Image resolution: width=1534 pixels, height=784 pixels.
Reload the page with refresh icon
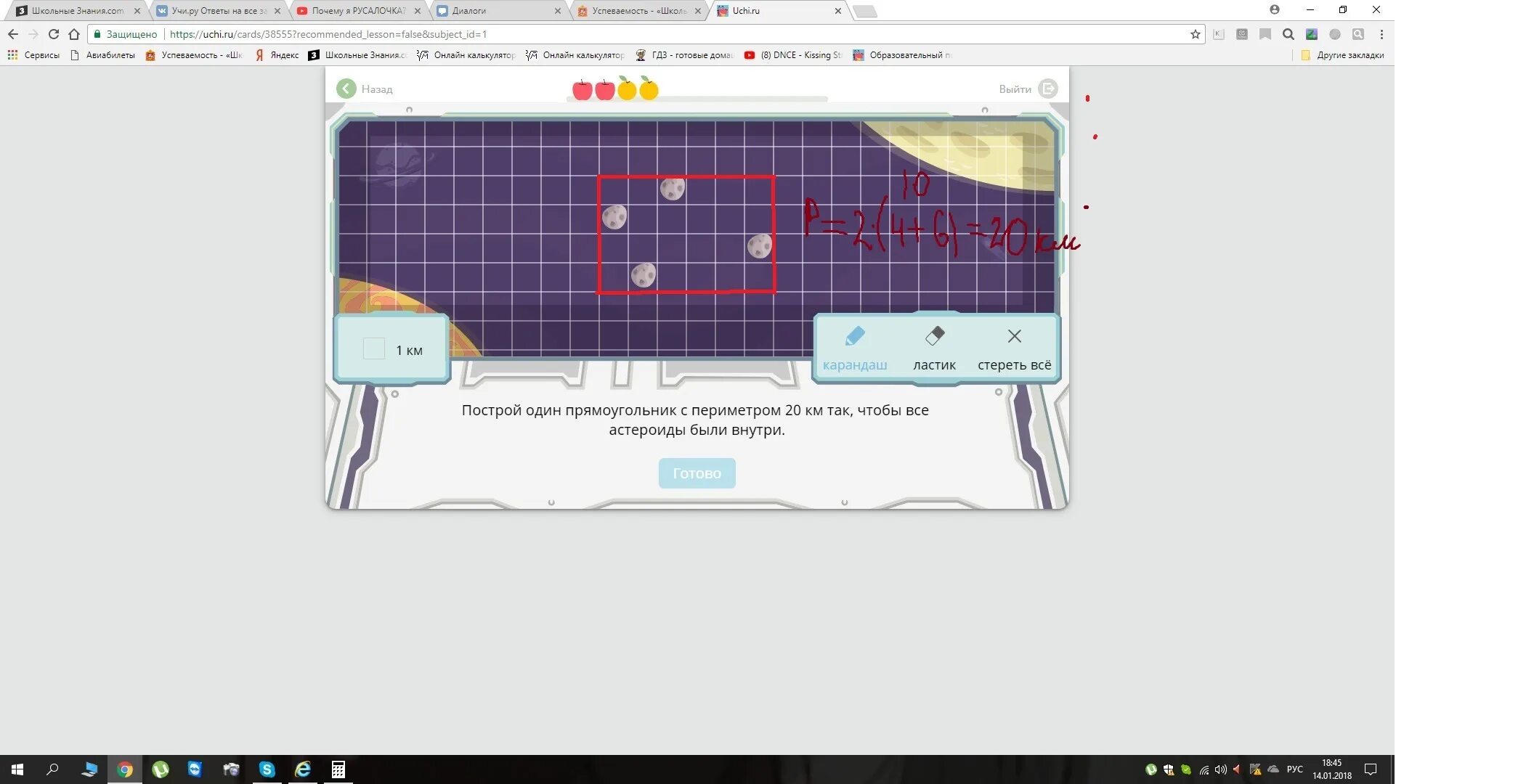54,34
